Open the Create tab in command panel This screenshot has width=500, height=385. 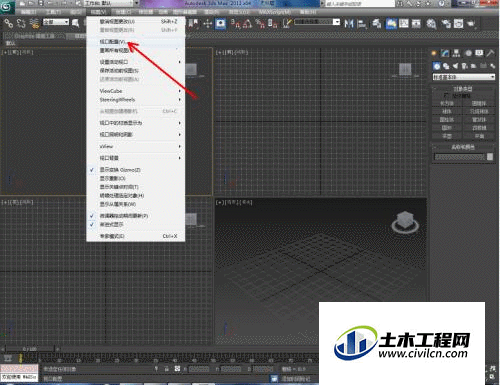[x=434, y=53]
